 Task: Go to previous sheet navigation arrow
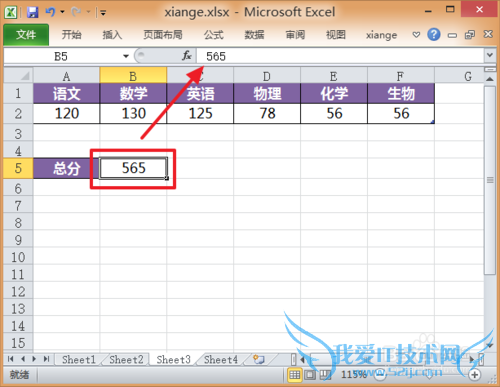click(x=23, y=359)
